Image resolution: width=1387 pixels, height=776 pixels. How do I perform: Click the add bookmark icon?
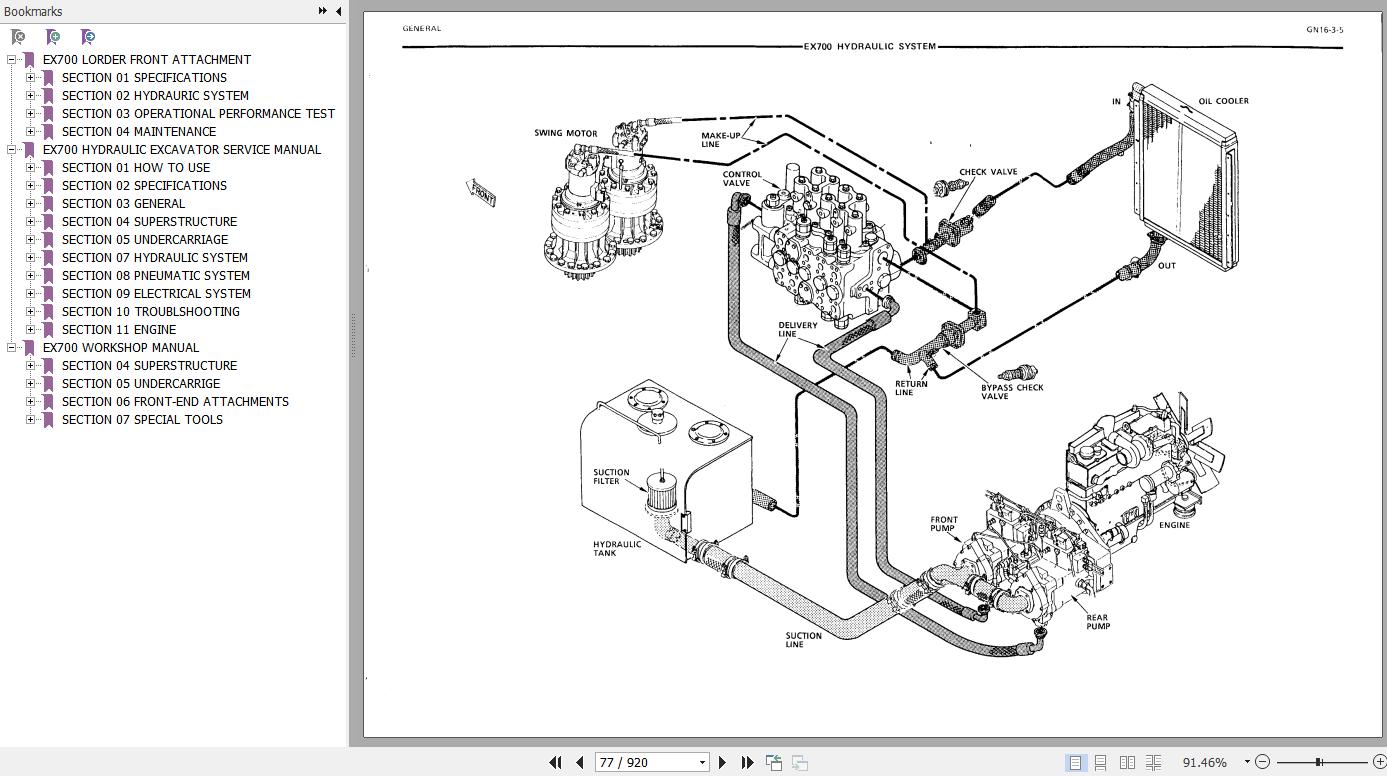[x=53, y=37]
